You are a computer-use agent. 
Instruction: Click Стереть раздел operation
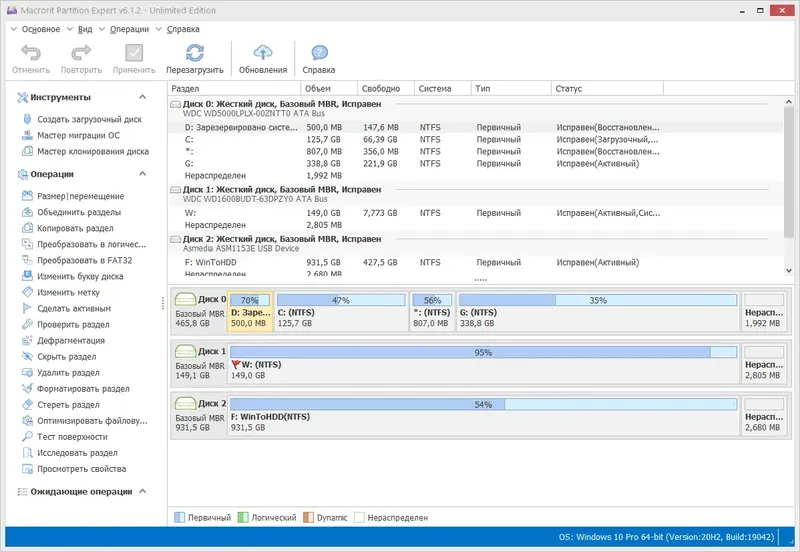[68, 405]
